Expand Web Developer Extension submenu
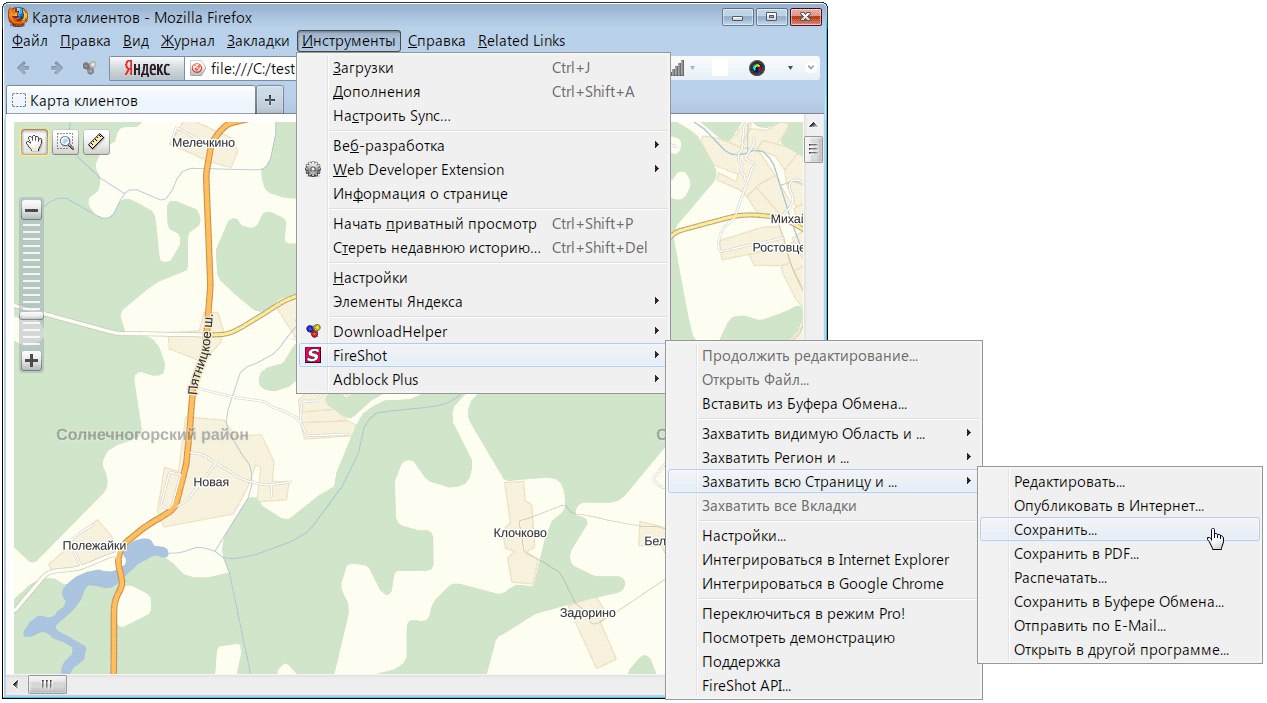Screen dimensions: 1267x703 (483, 170)
